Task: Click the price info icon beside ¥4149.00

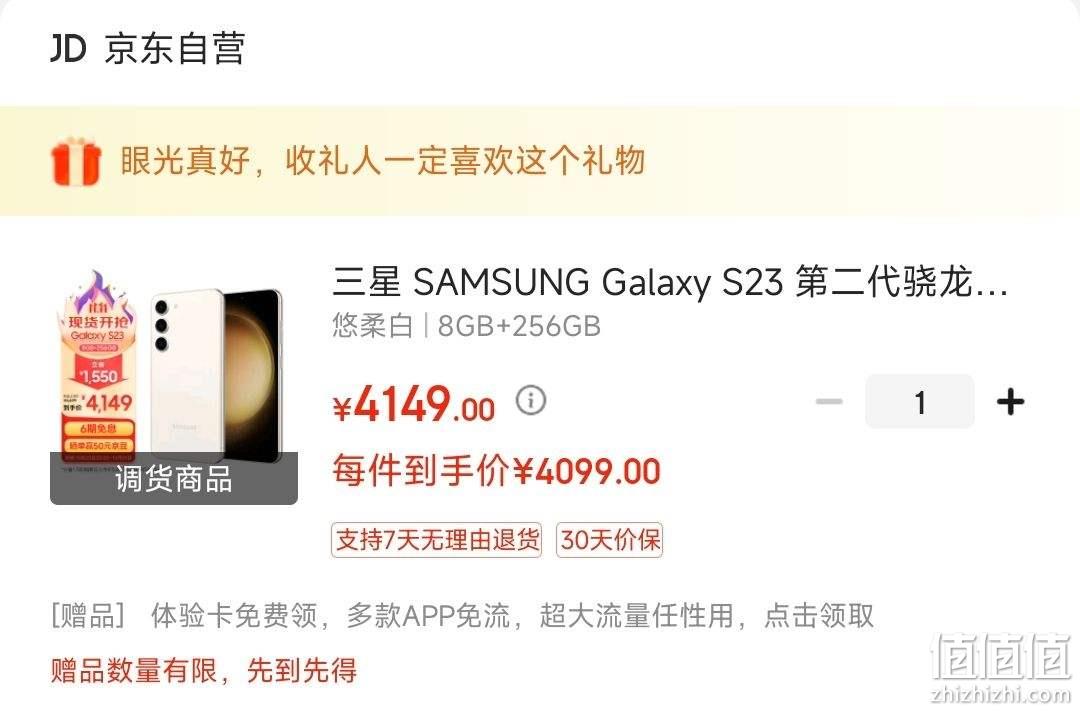Action: tap(531, 399)
